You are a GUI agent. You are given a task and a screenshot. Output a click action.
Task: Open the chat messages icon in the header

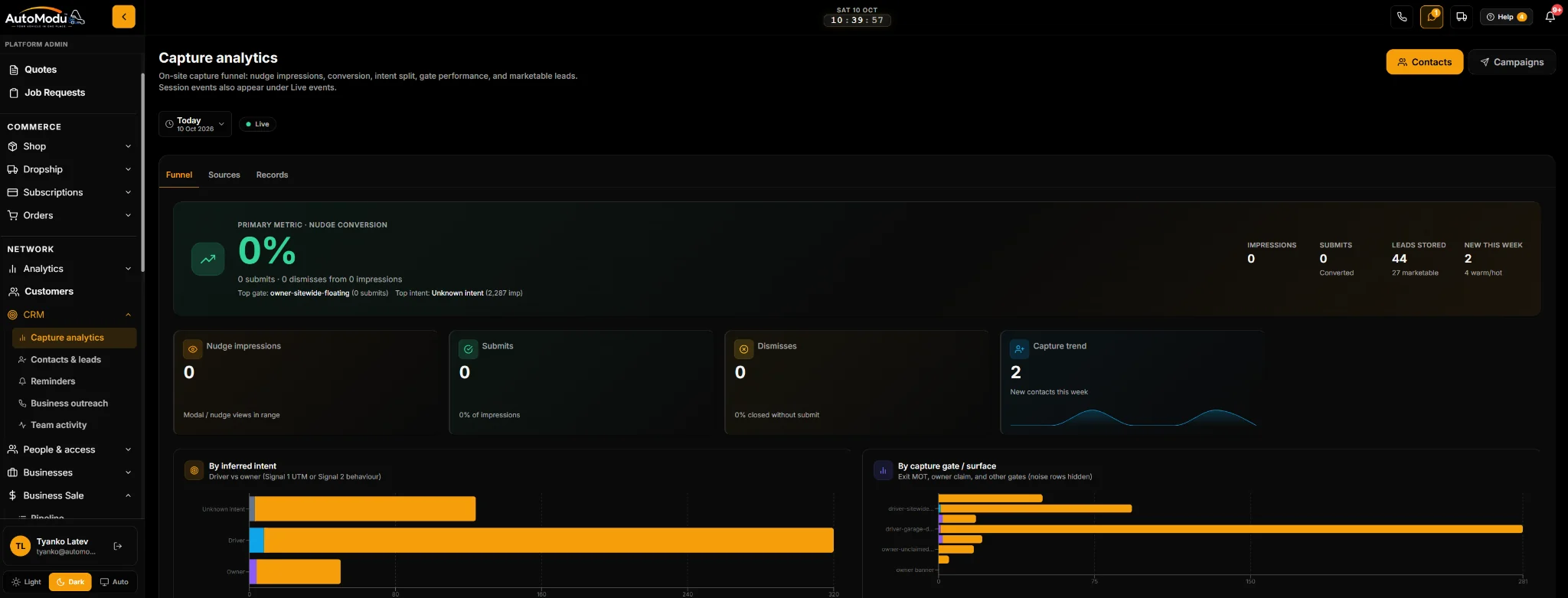coord(1432,17)
